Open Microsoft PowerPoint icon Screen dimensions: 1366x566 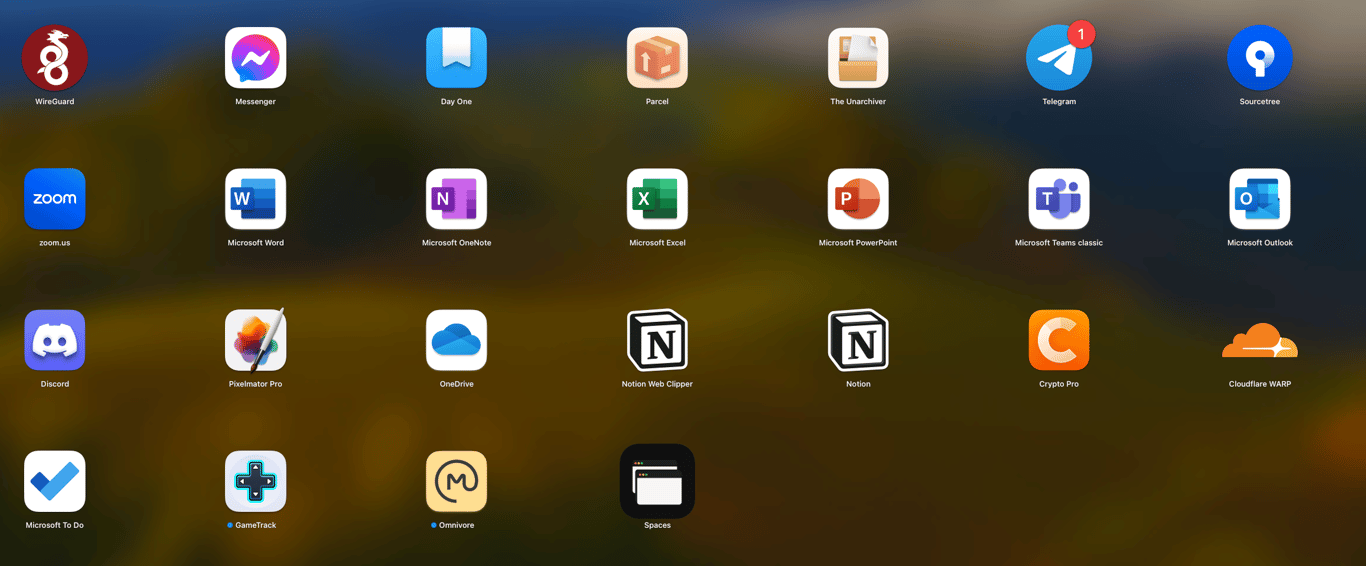[858, 199]
